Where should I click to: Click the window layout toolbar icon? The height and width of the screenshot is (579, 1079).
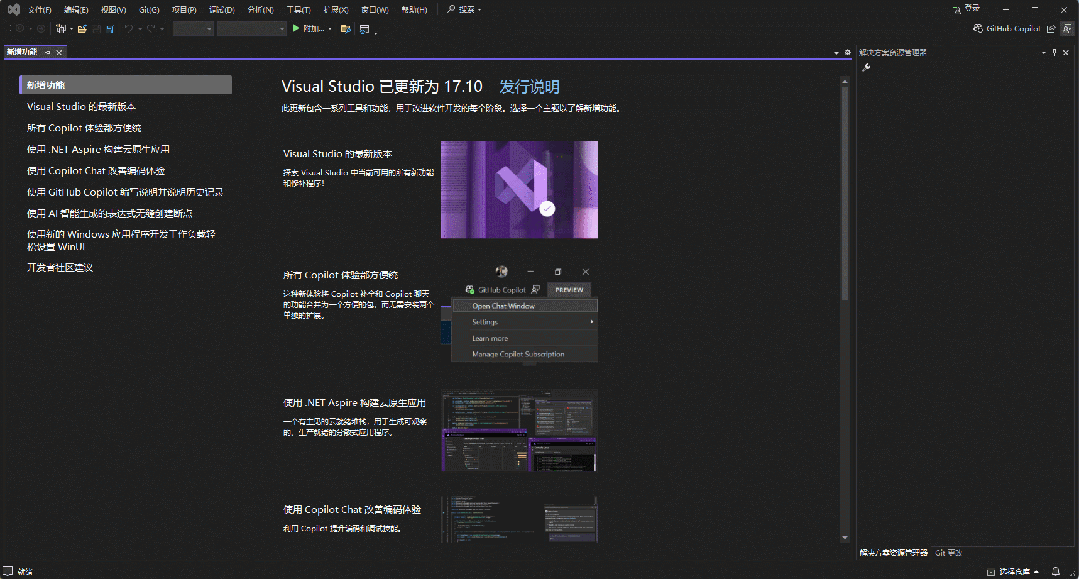point(364,29)
